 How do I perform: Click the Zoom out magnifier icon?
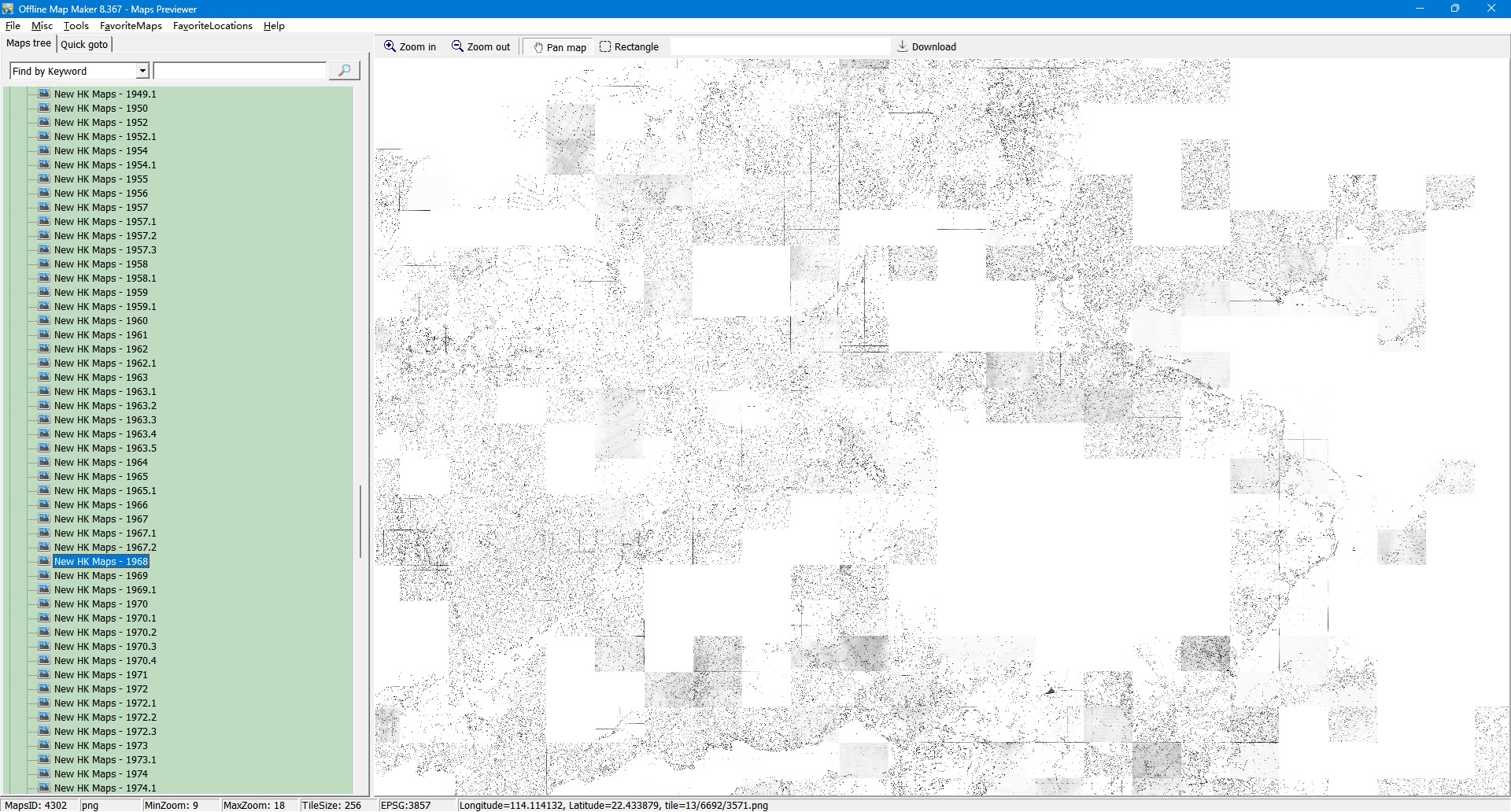pyautogui.click(x=457, y=46)
